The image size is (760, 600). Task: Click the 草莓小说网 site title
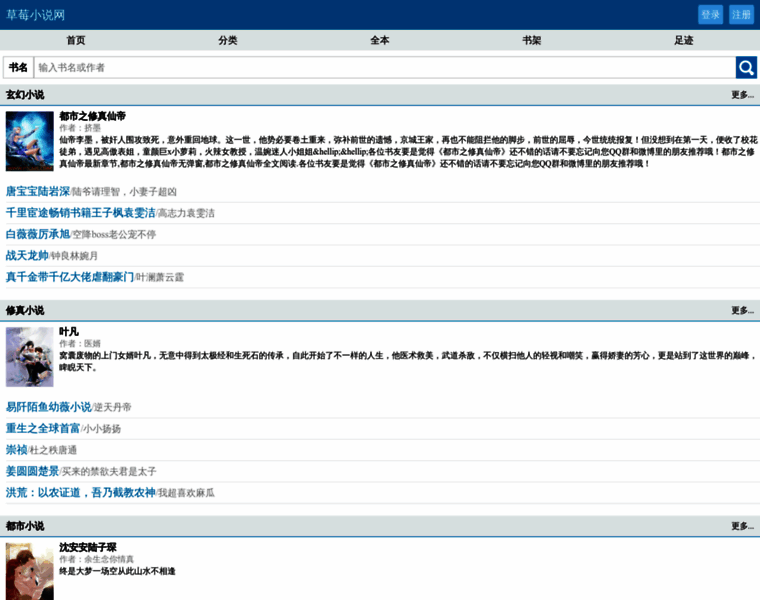pyautogui.click(x=35, y=15)
